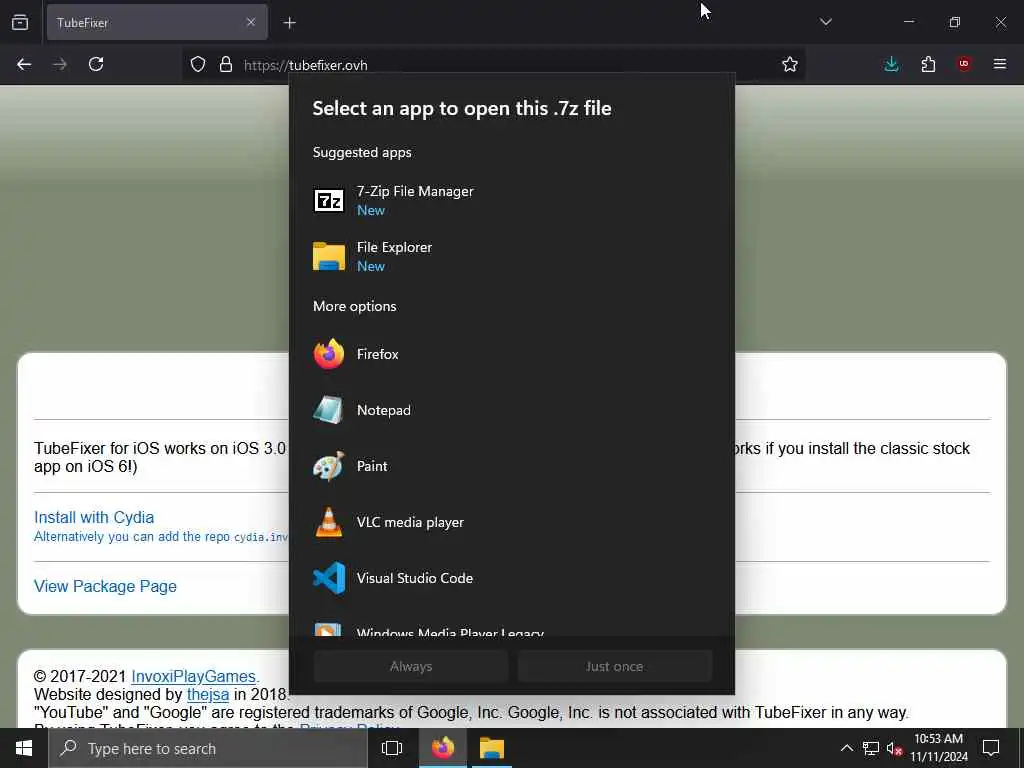The height and width of the screenshot is (768, 1024).
Task: Choose 7-Zip File Manager to open the file
Action: tap(512, 200)
